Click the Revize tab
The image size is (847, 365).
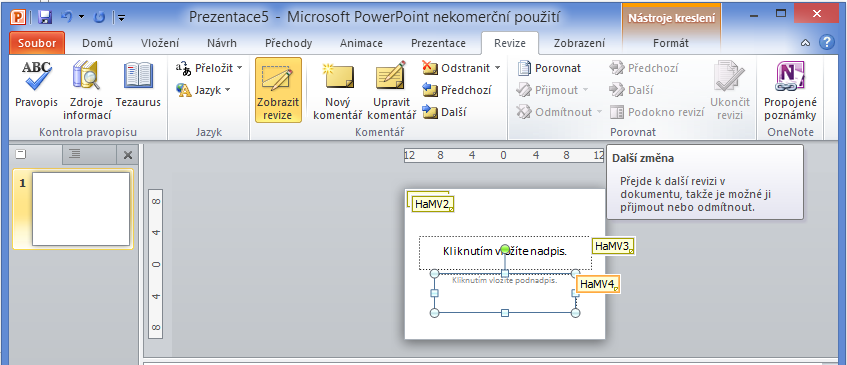point(509,43)
